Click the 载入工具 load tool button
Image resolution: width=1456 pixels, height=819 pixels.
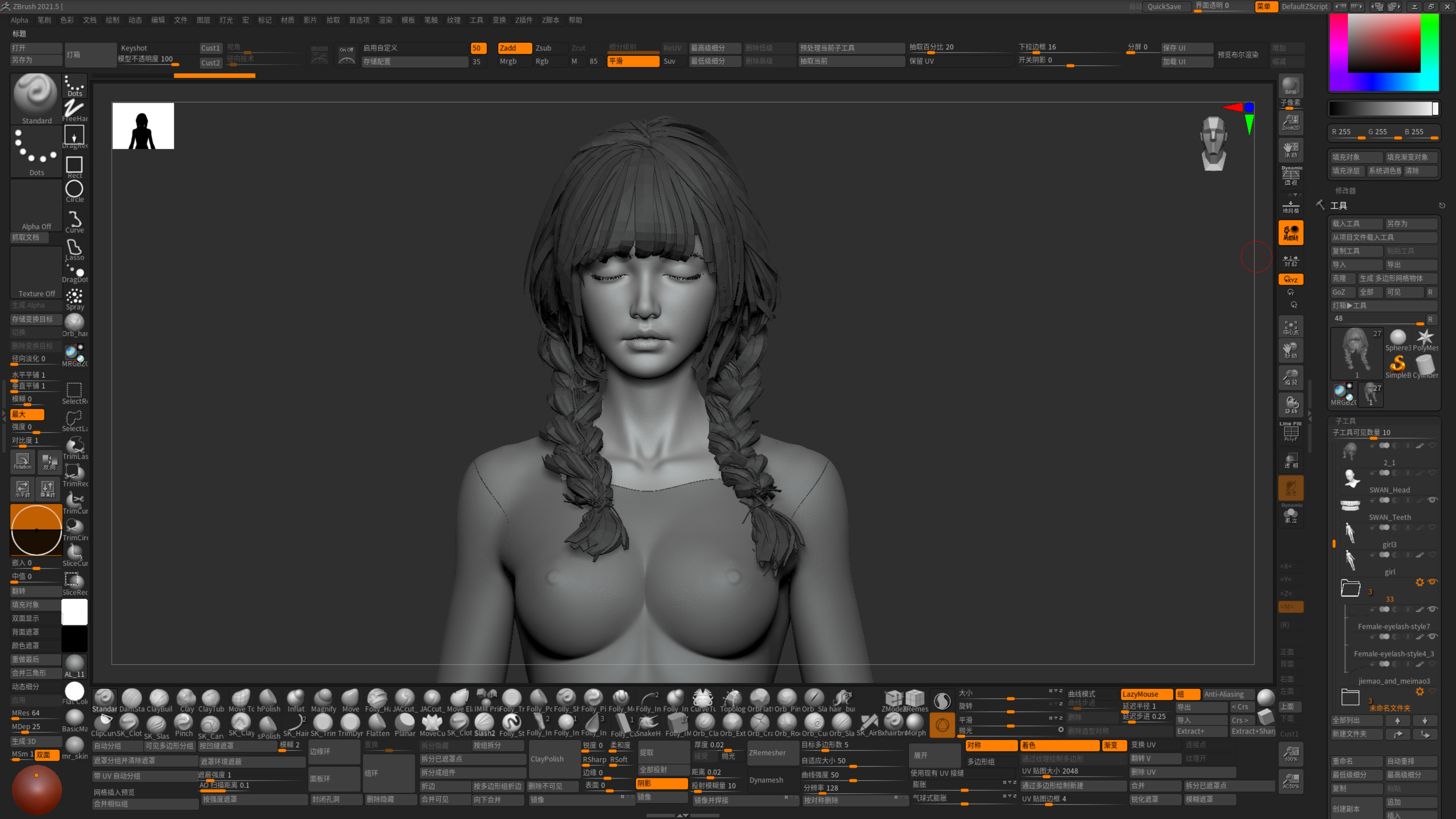[1357, 224]
